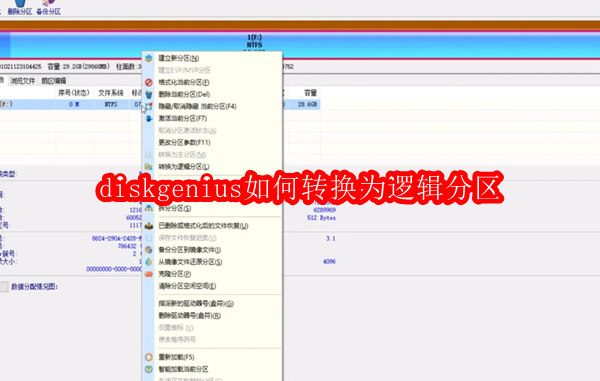Screen dimensions: 600x381
Task: Click the 建立新分区 layered-box icon
Action: tap(149, 58)
